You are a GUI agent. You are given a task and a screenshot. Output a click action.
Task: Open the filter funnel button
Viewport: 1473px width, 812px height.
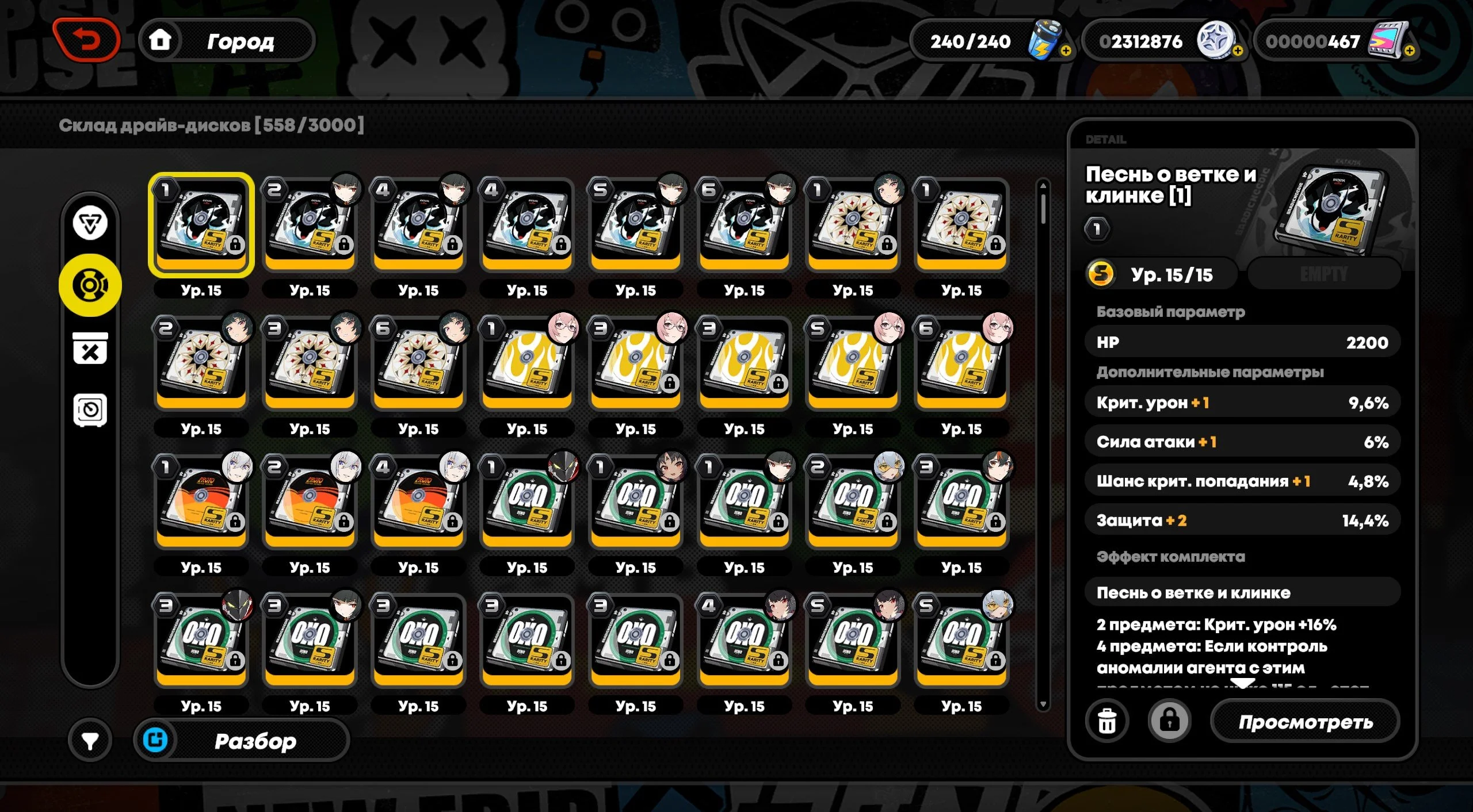click(x=90, y=741)
